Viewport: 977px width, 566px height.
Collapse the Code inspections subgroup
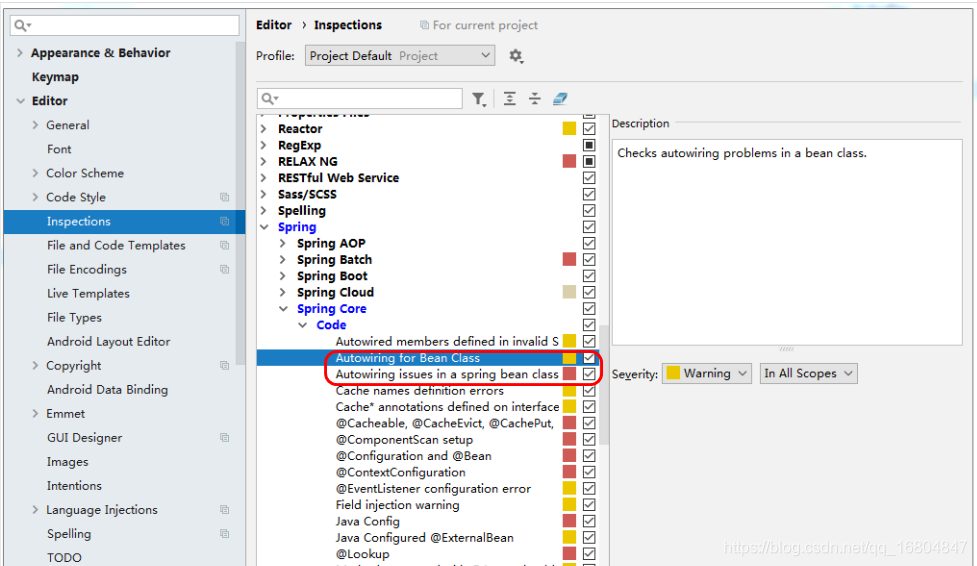click(x=302, y=325)
